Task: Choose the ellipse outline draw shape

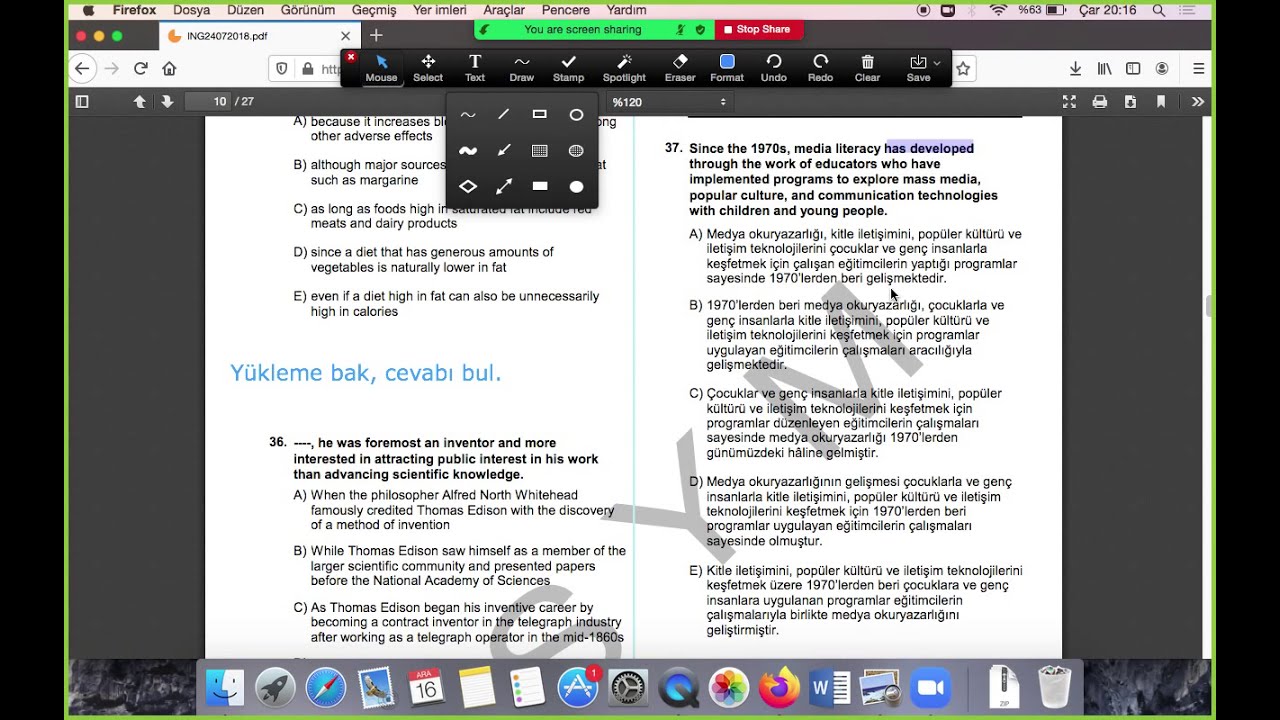Action: (576, 115)
